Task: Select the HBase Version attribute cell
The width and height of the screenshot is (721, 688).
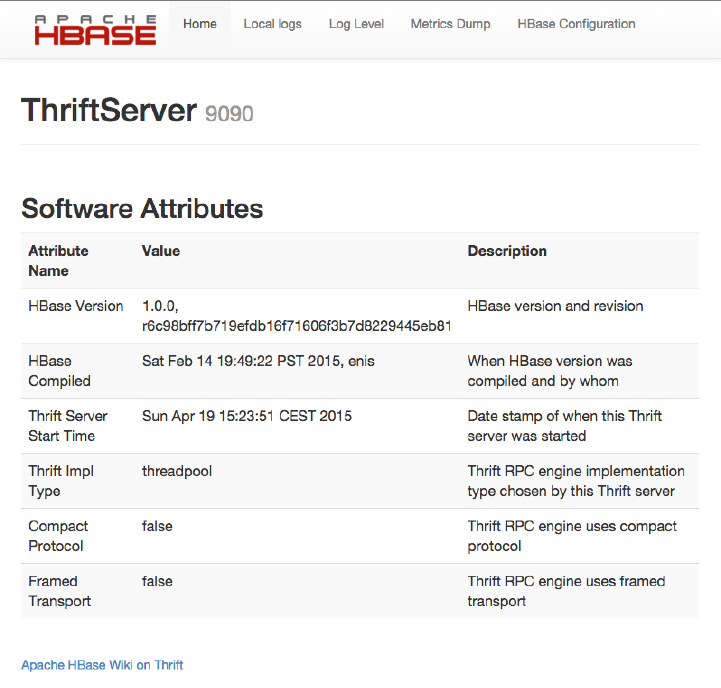Action: point(76,306)
